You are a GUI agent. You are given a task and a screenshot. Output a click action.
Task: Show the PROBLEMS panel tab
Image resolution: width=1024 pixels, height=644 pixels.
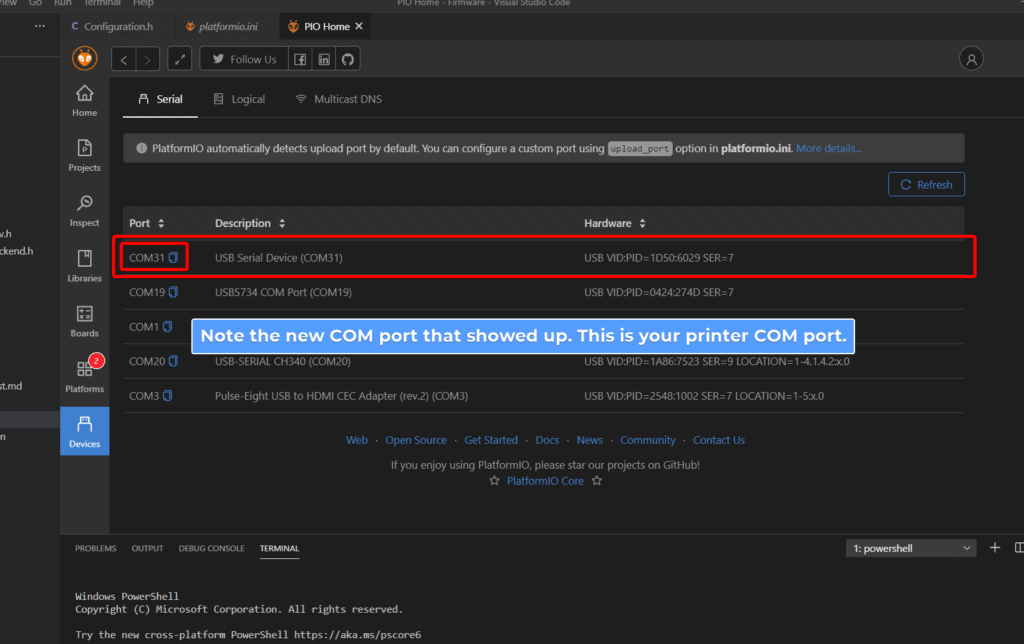[95, 549]
